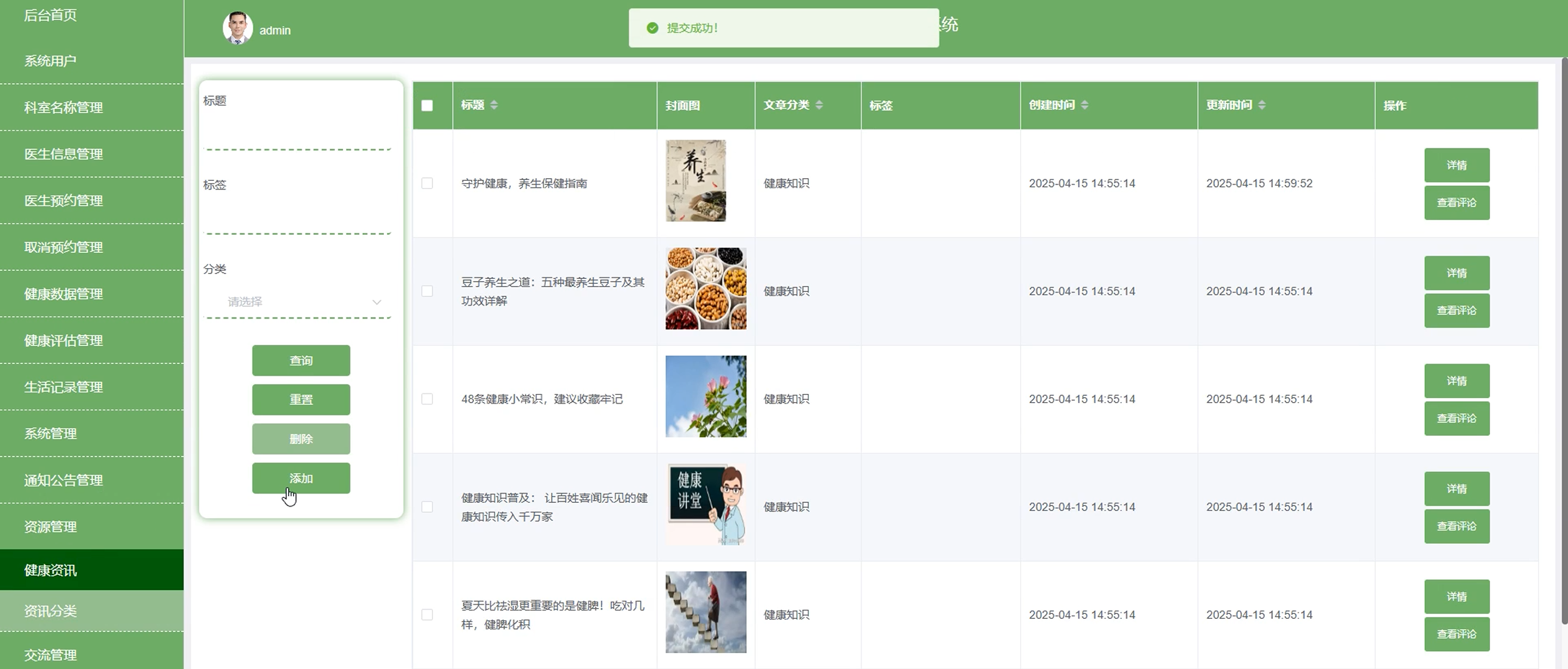Go to 医生信息管理 in sidebar

tap(63, 154)
